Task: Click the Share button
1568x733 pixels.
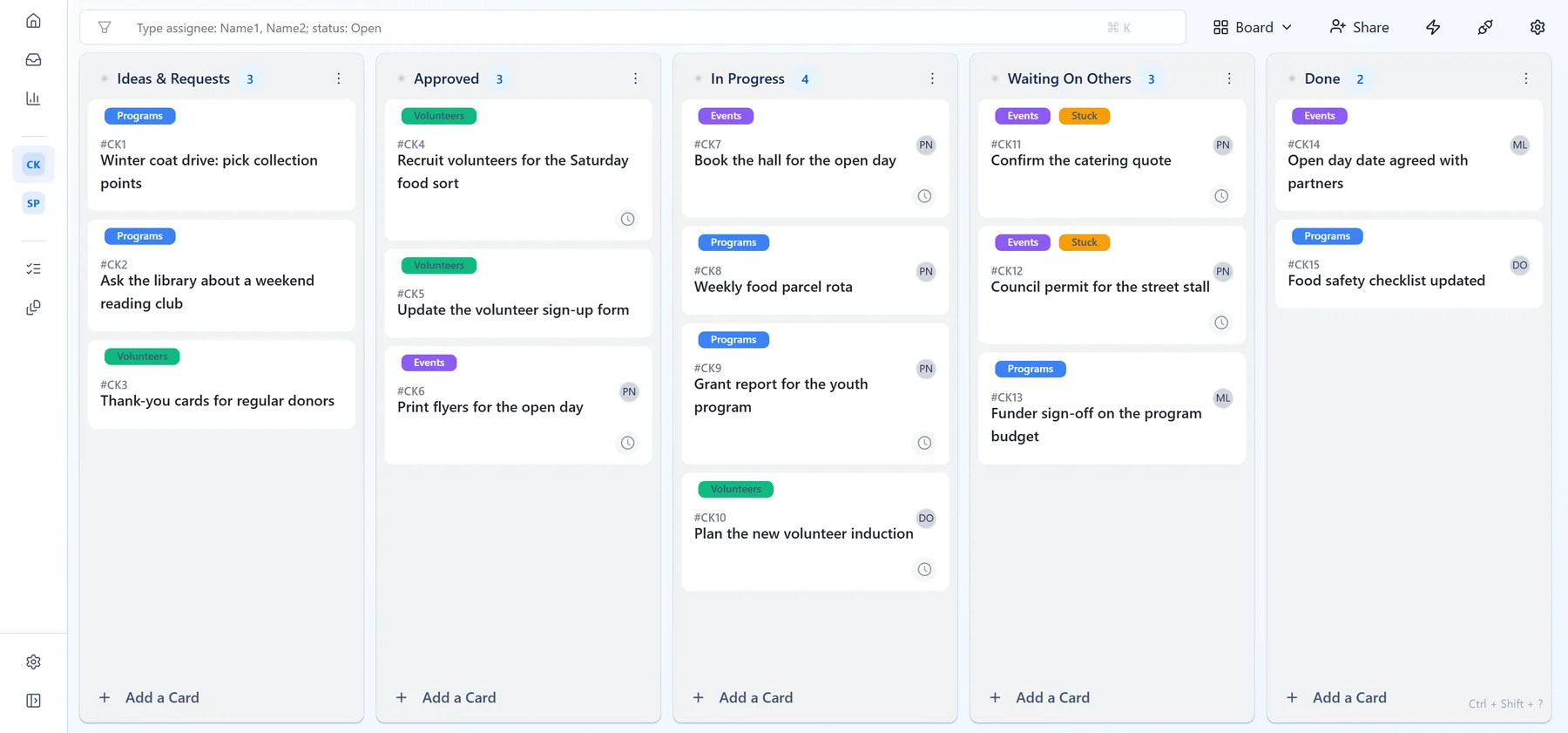Action: [x=1359, y=27]
